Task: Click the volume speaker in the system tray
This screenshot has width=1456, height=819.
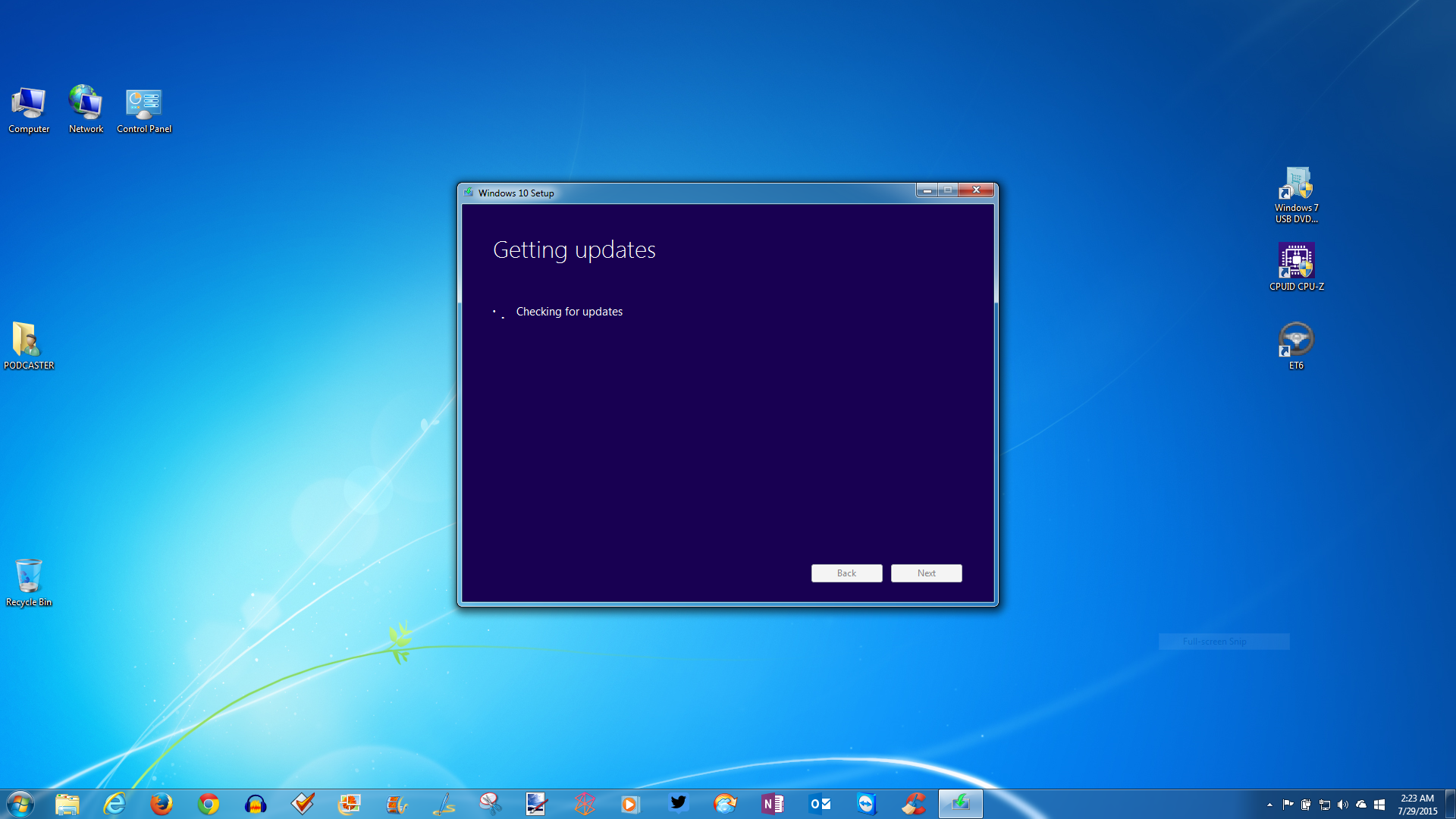Action: click(x=1342, y=804)
